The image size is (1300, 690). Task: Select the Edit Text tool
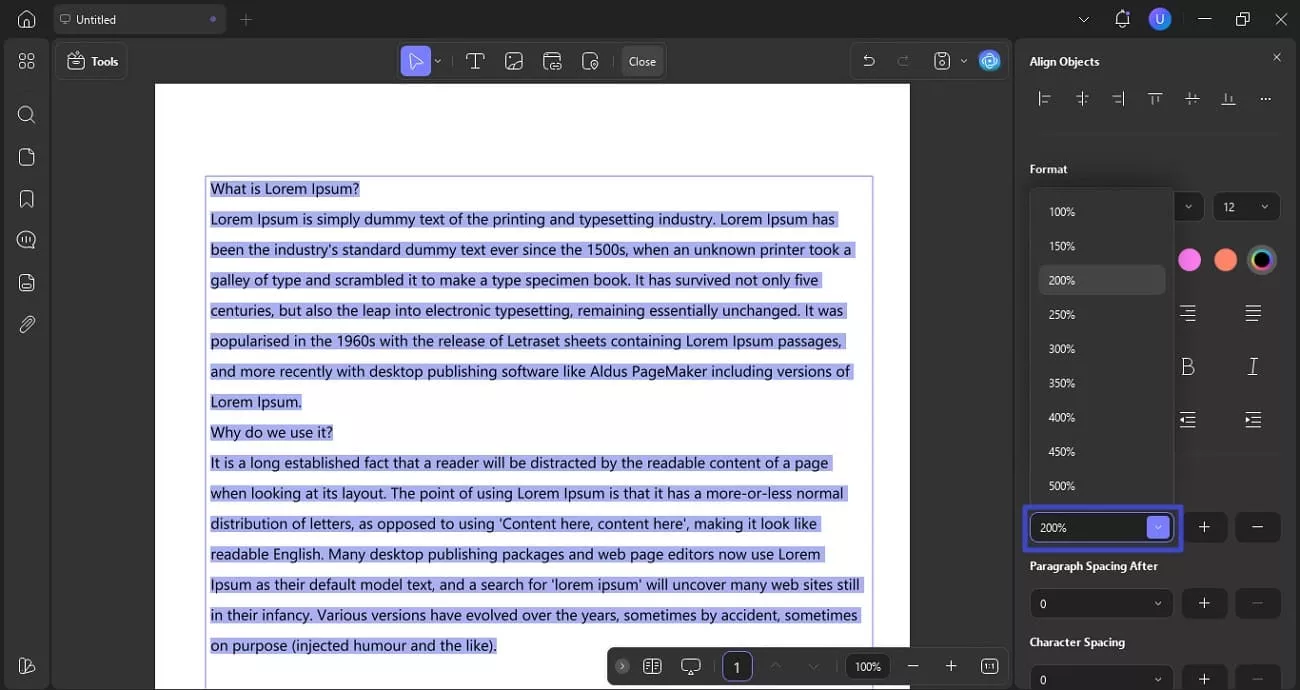475,60
